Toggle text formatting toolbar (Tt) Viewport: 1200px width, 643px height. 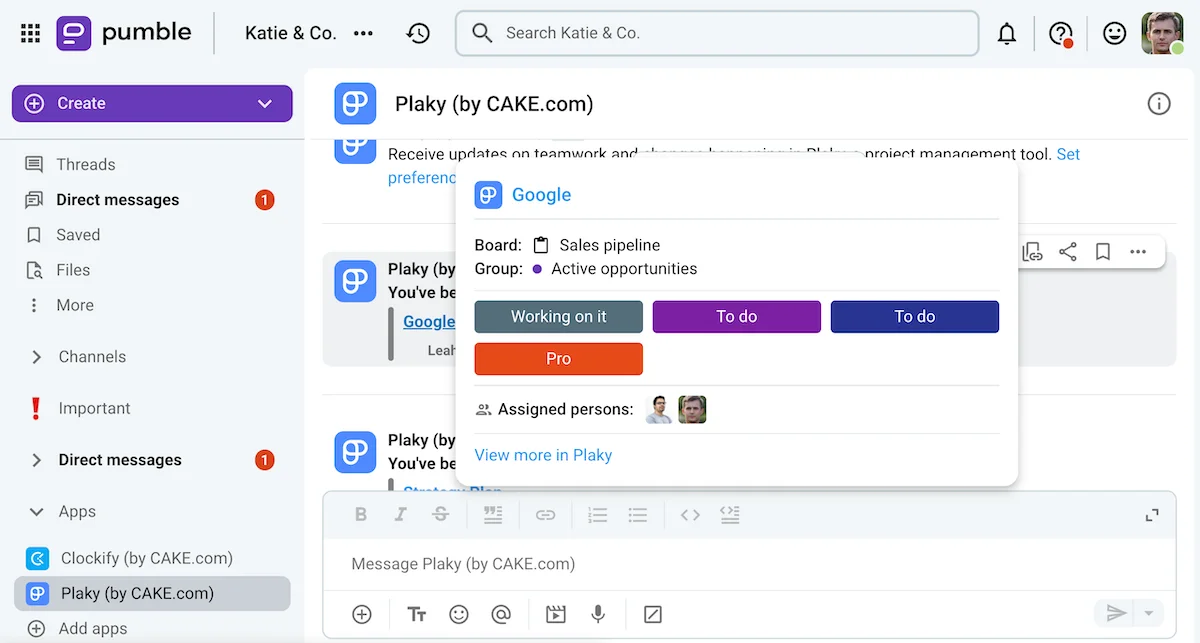click(x=417, y=614)
